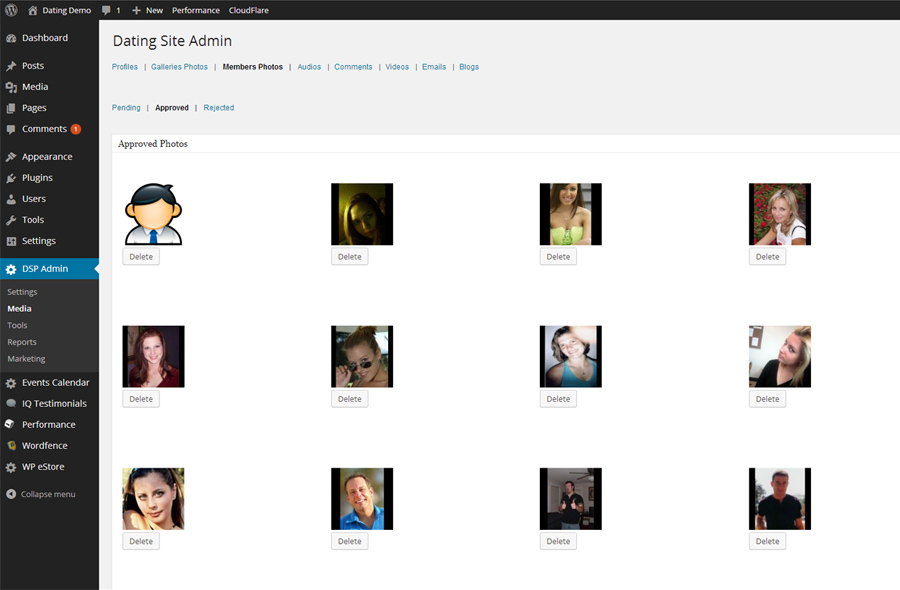Viewport: 900px width, 590px height.
Task: Click the Plugins plug icon
Action: pos(11,178)
